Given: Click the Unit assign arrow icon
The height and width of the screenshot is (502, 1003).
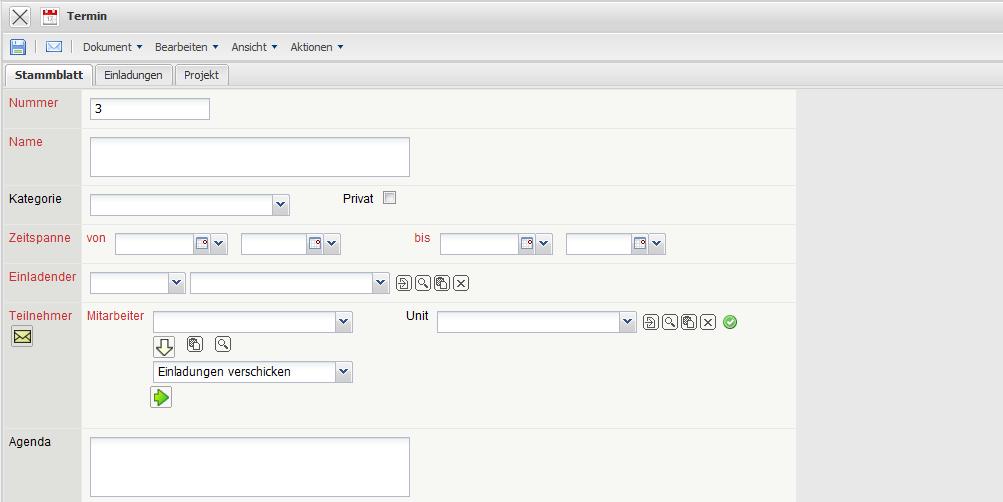Looking at the screenshot, I should [651, 322].
